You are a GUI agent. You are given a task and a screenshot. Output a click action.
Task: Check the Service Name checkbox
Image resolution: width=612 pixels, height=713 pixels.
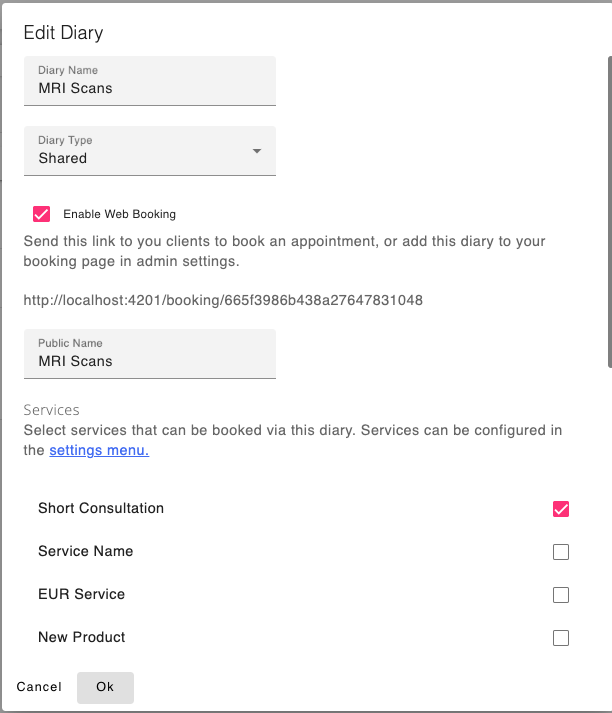[561, 552]
